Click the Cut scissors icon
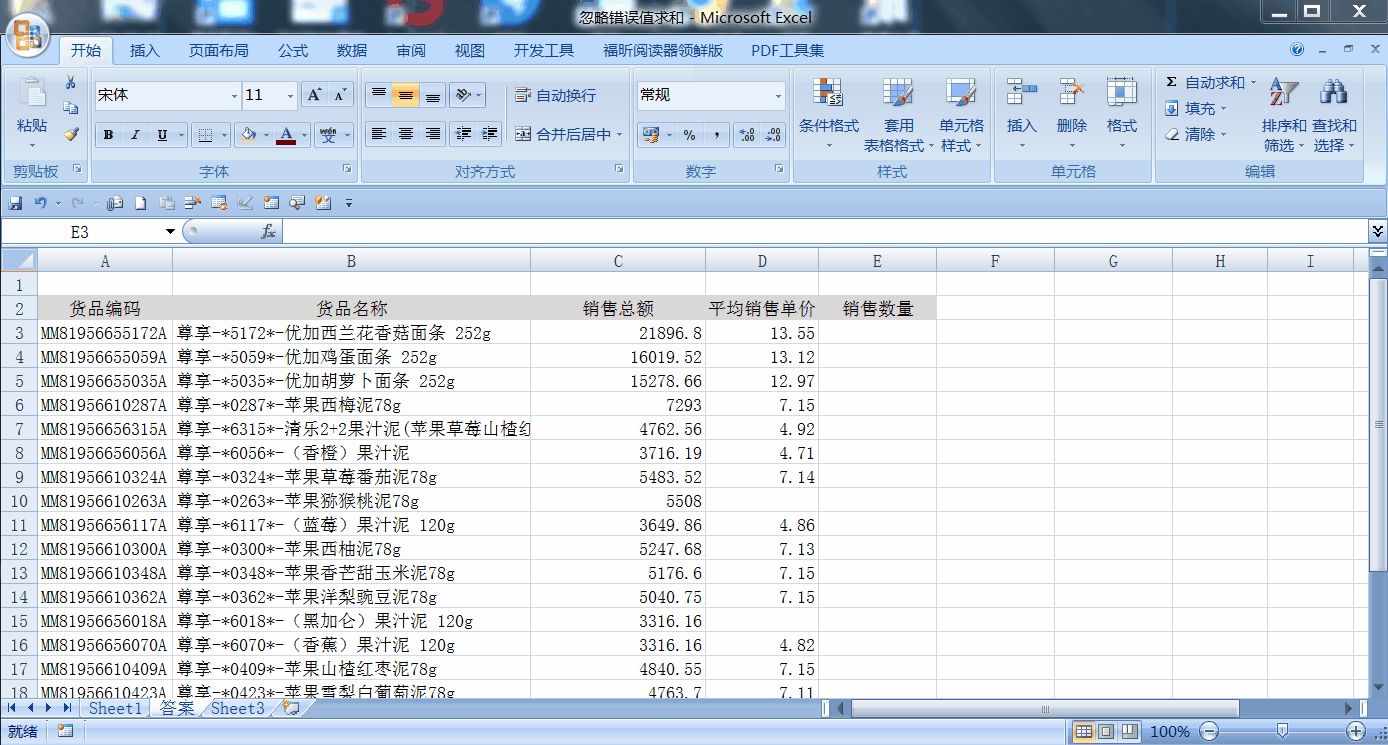 coord(70,83)
